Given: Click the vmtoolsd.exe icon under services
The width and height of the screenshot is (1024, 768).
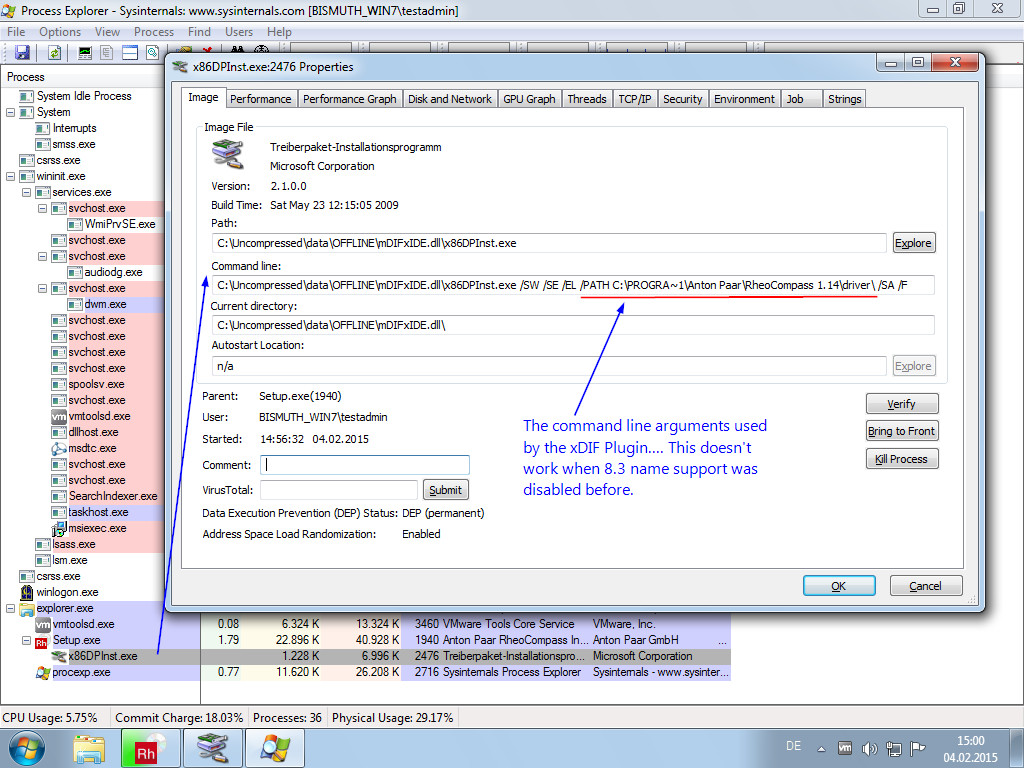Looking at the screenshot, I should 59,417.
